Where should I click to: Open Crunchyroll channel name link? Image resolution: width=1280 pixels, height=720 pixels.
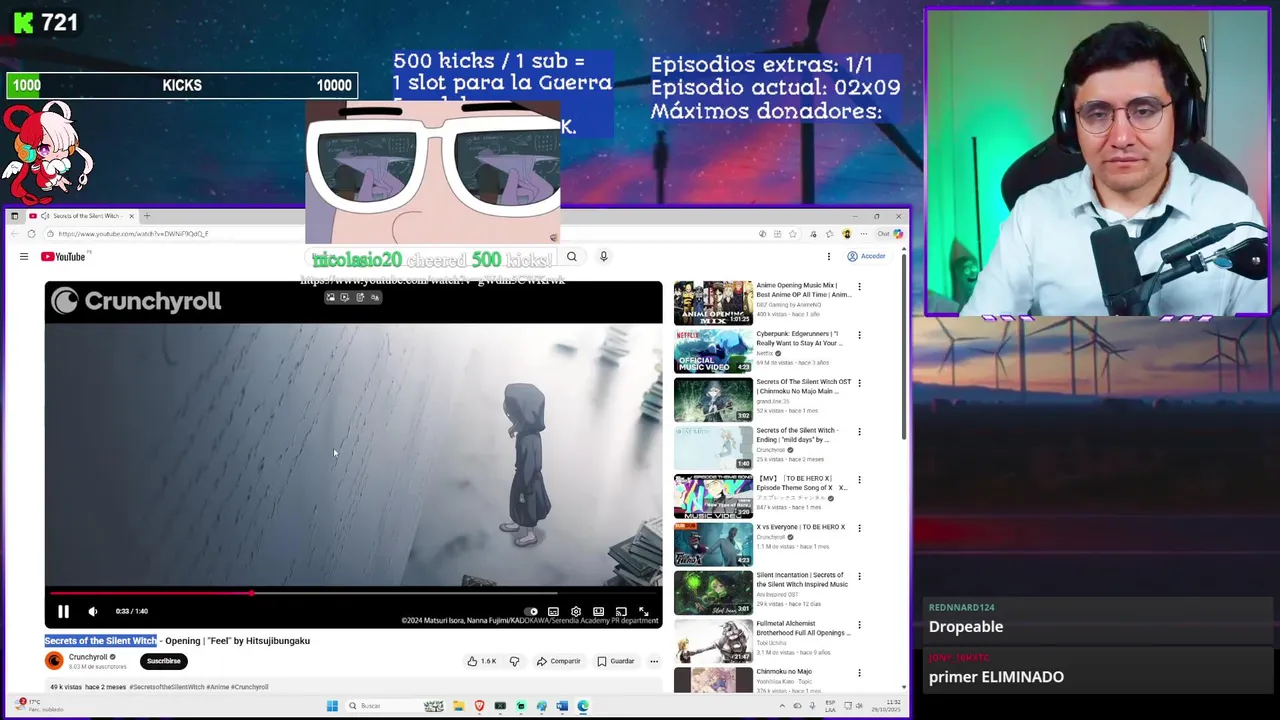tap(88, 657)
